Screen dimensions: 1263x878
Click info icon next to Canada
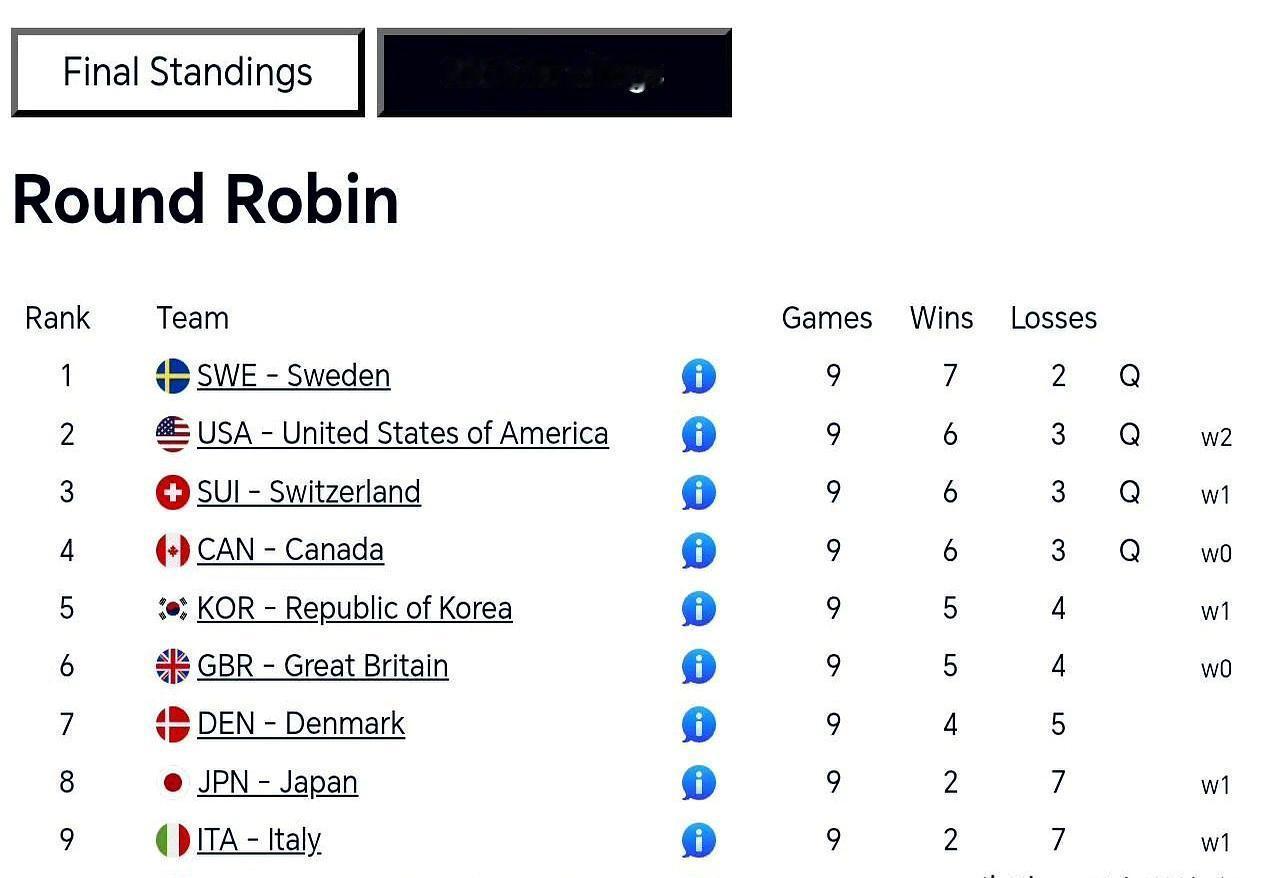point(699,551)
